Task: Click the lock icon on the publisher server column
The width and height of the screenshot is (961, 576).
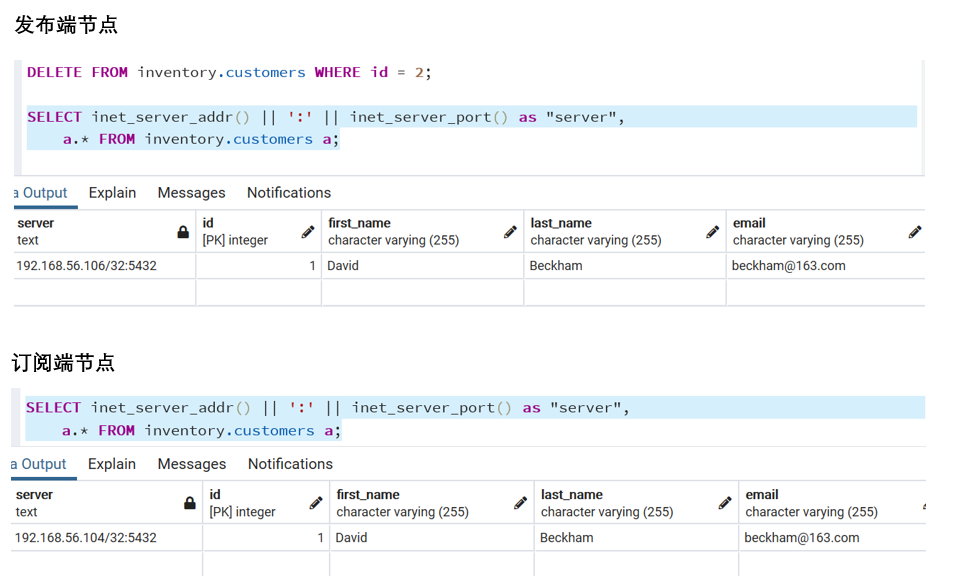Action: [x=181, y=231]
